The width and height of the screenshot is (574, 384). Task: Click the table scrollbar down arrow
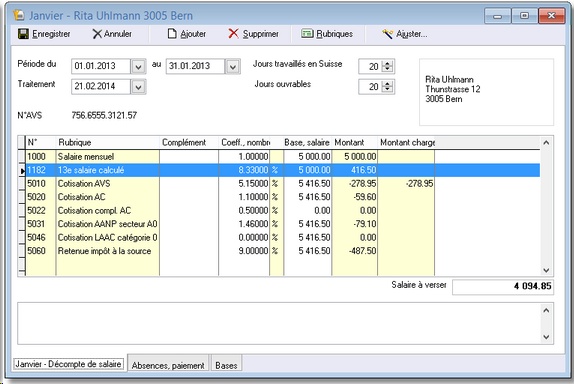click(546, 270)
